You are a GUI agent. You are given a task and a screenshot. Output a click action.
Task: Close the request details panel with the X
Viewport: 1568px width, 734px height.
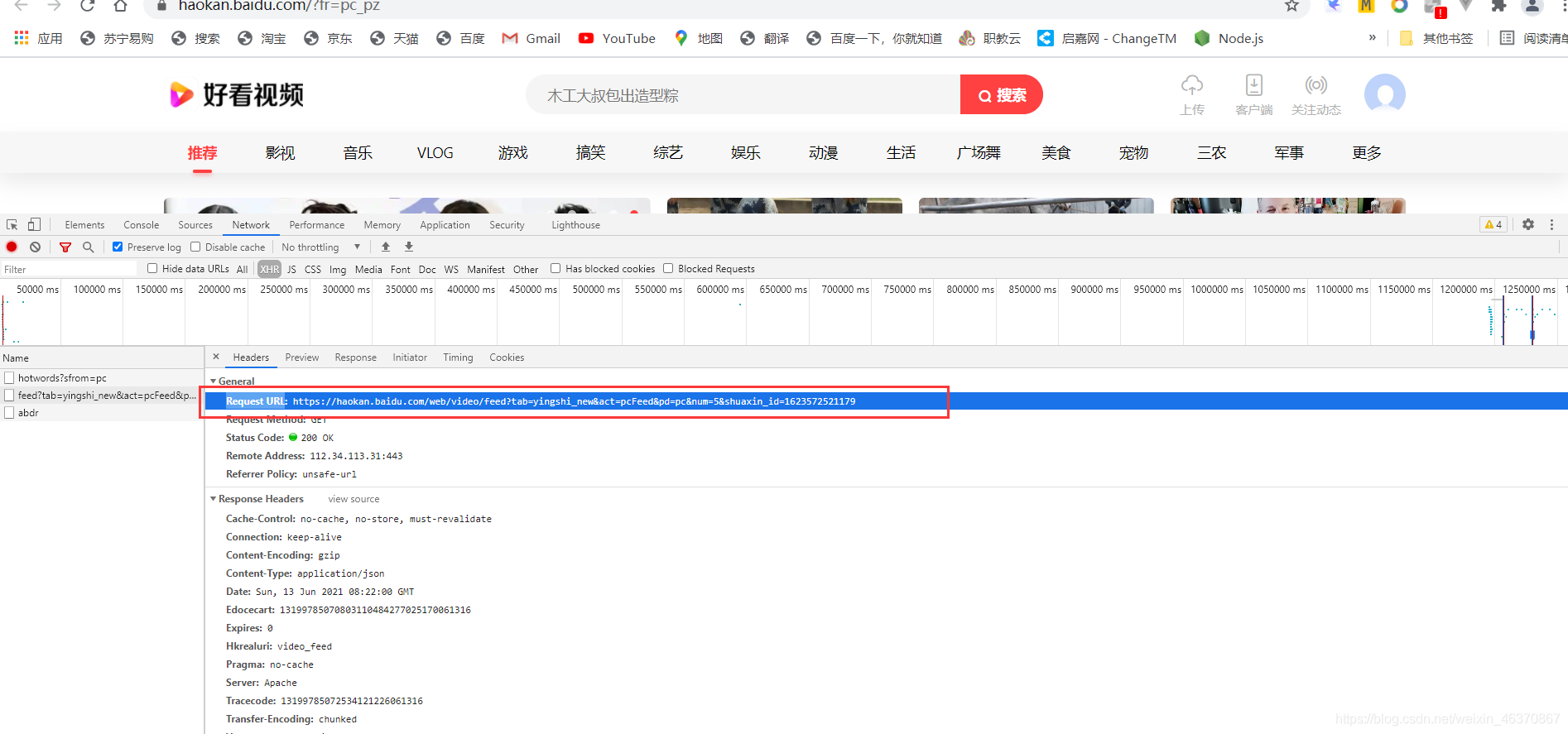click(x=216, y=357)
